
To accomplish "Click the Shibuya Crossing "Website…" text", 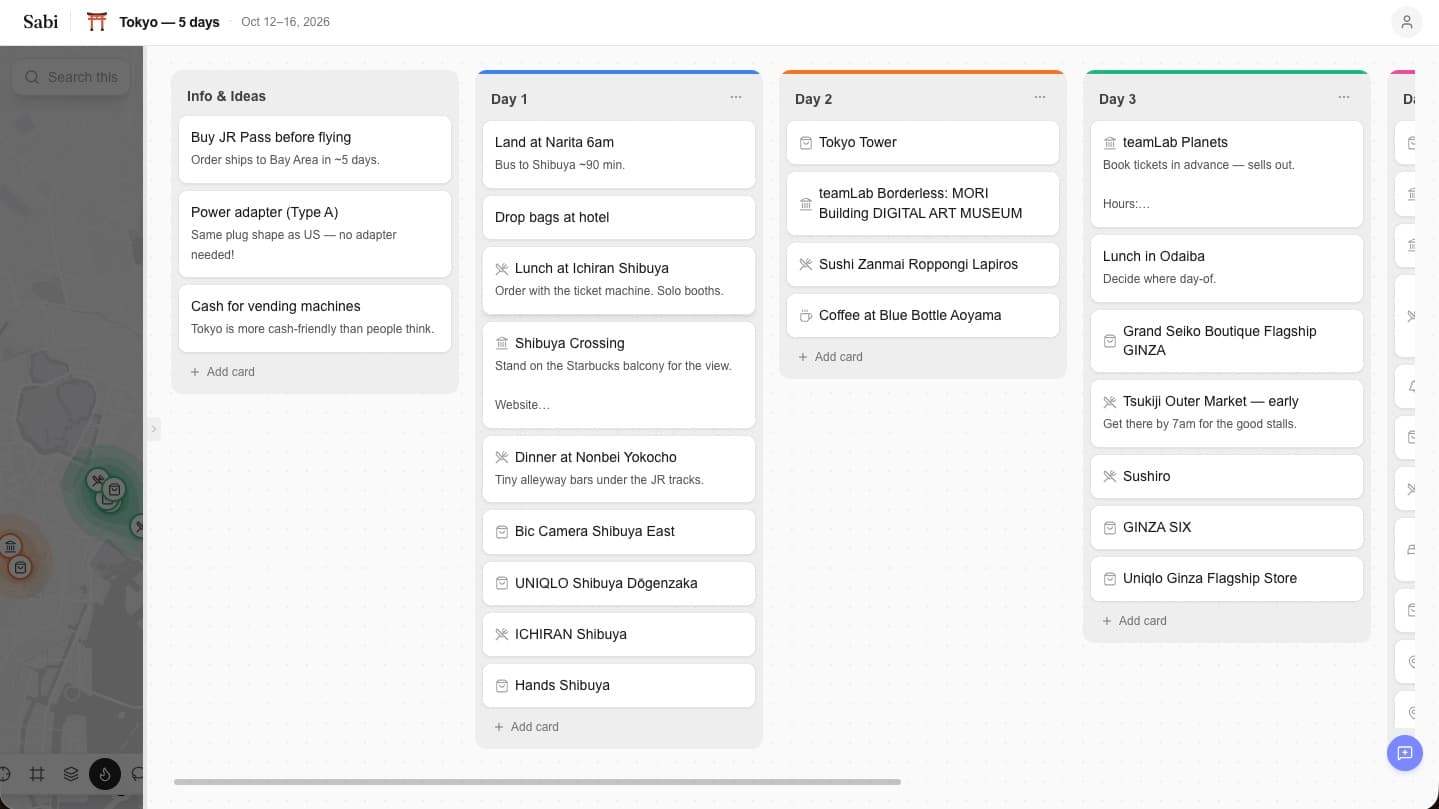I will tap(522, 405).
